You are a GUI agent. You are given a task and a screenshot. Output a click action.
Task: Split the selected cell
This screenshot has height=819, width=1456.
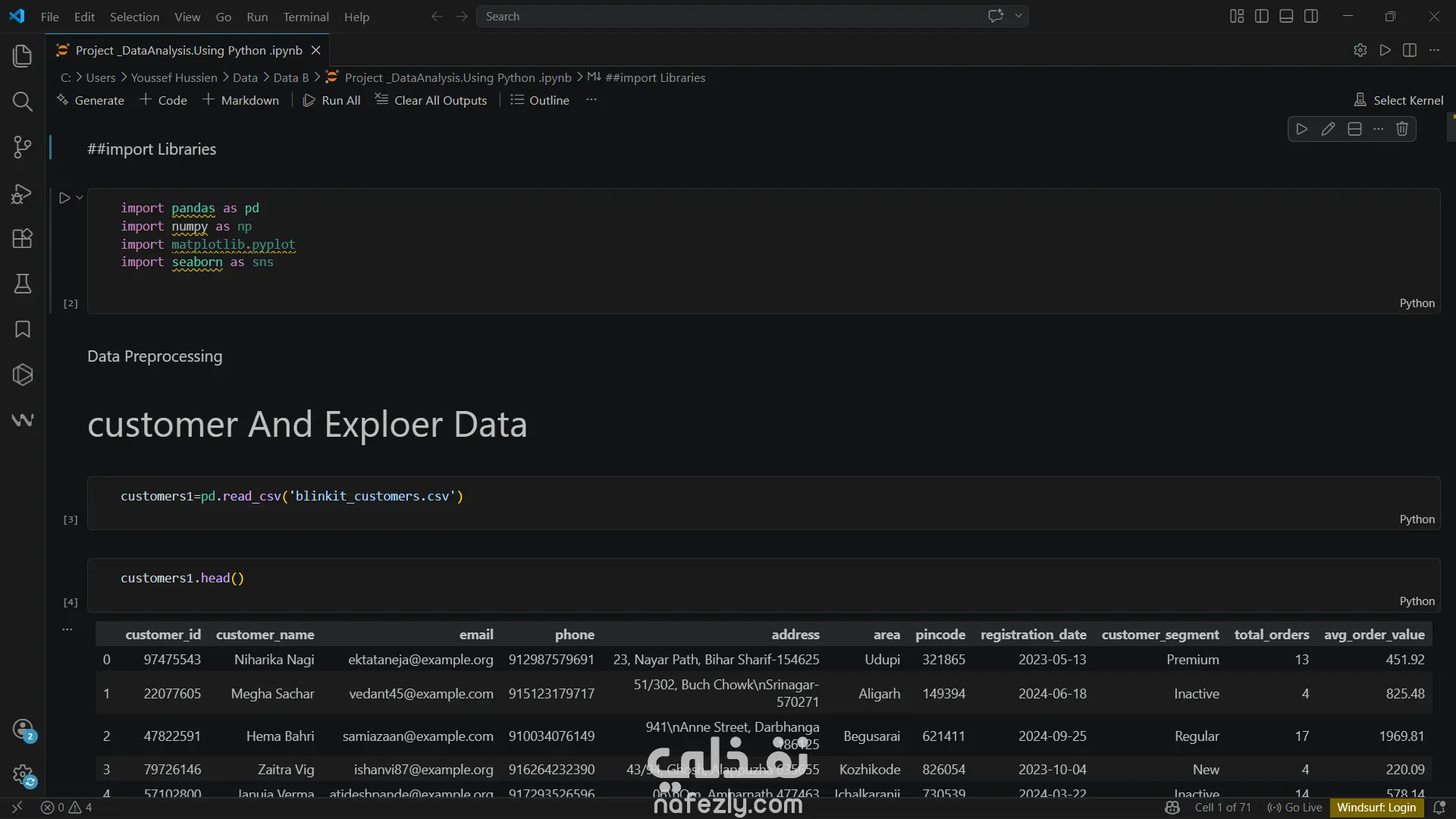[x=1354, y=129]
